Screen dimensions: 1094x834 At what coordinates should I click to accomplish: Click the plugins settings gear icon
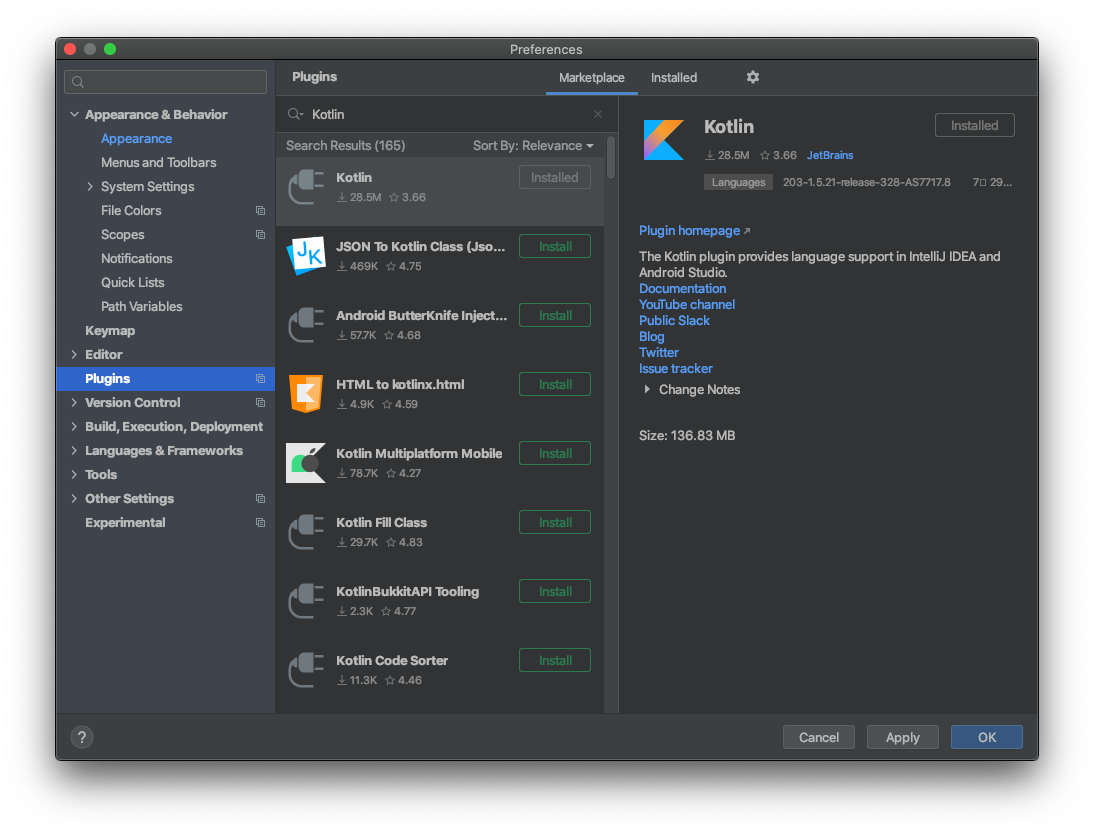click(752, 77)
